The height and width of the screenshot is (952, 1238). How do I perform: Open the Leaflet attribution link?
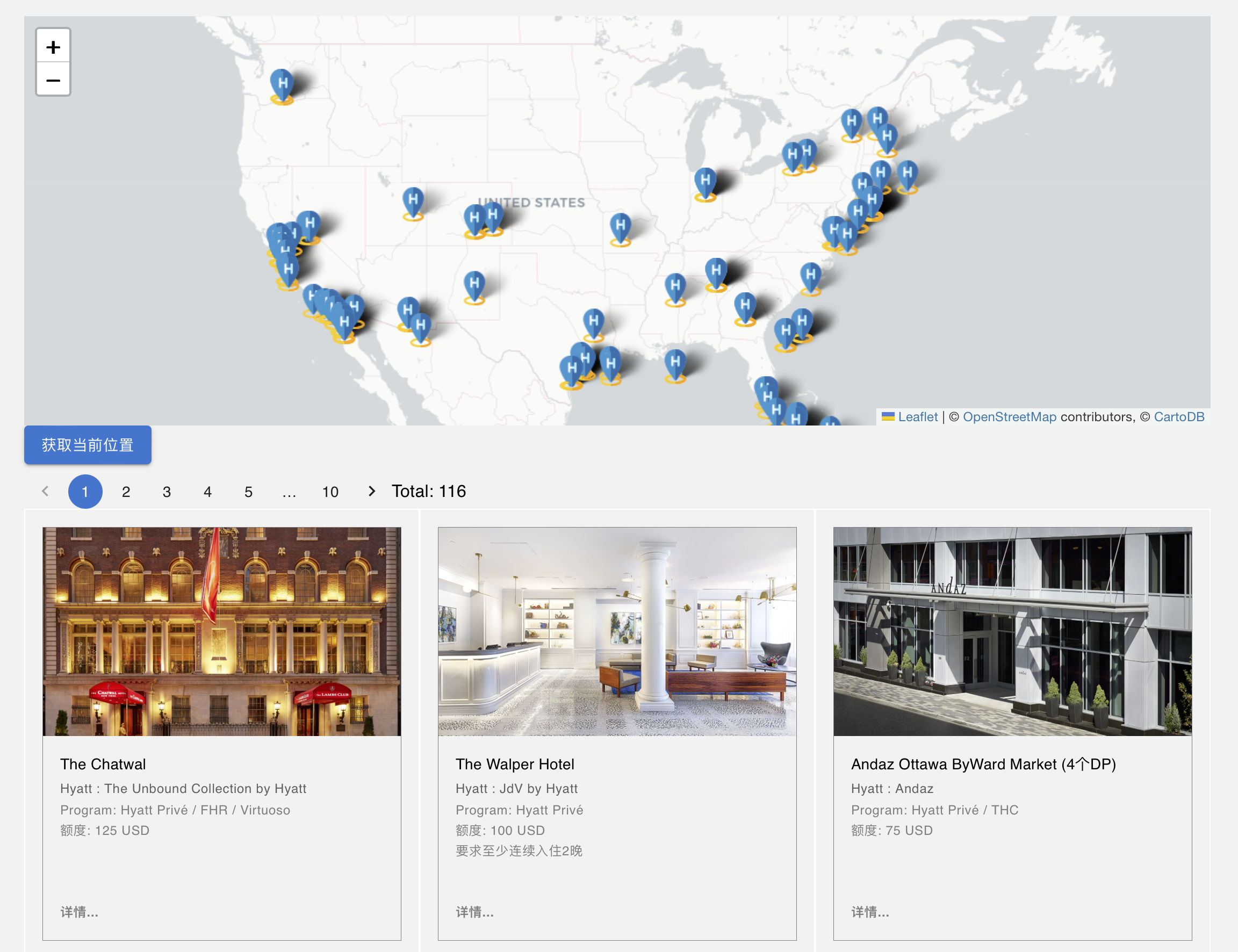[x=917, y=417]
